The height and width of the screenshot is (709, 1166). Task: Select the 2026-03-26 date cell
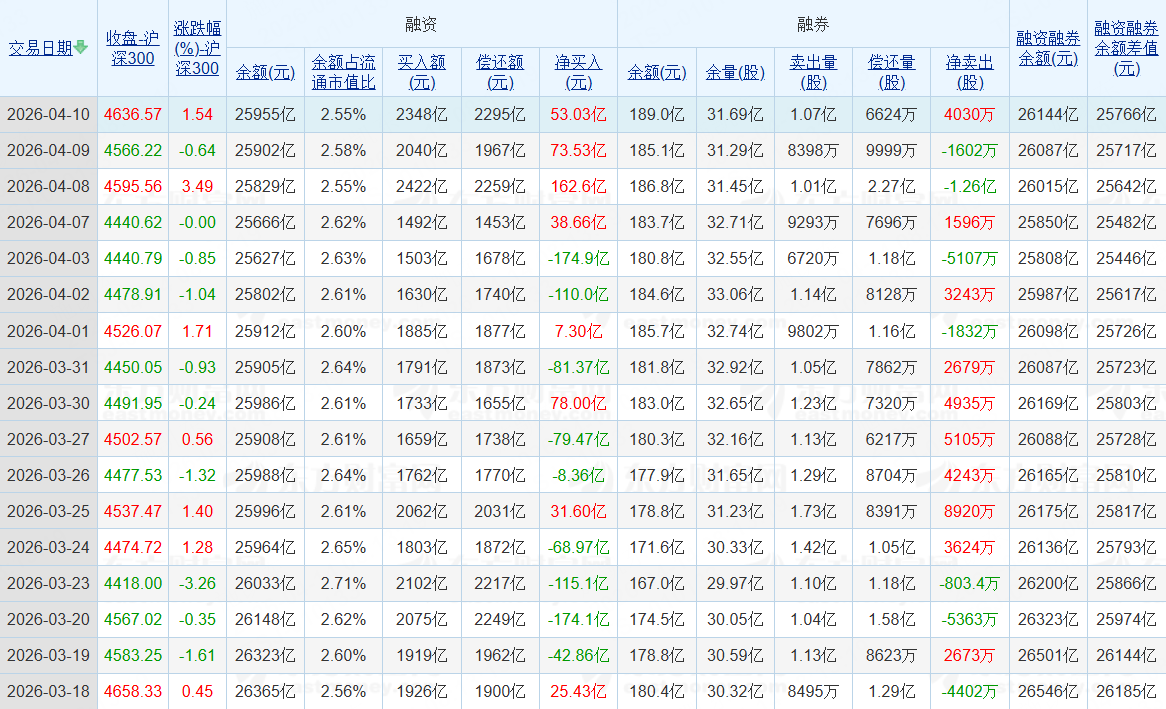pos(48,475)
